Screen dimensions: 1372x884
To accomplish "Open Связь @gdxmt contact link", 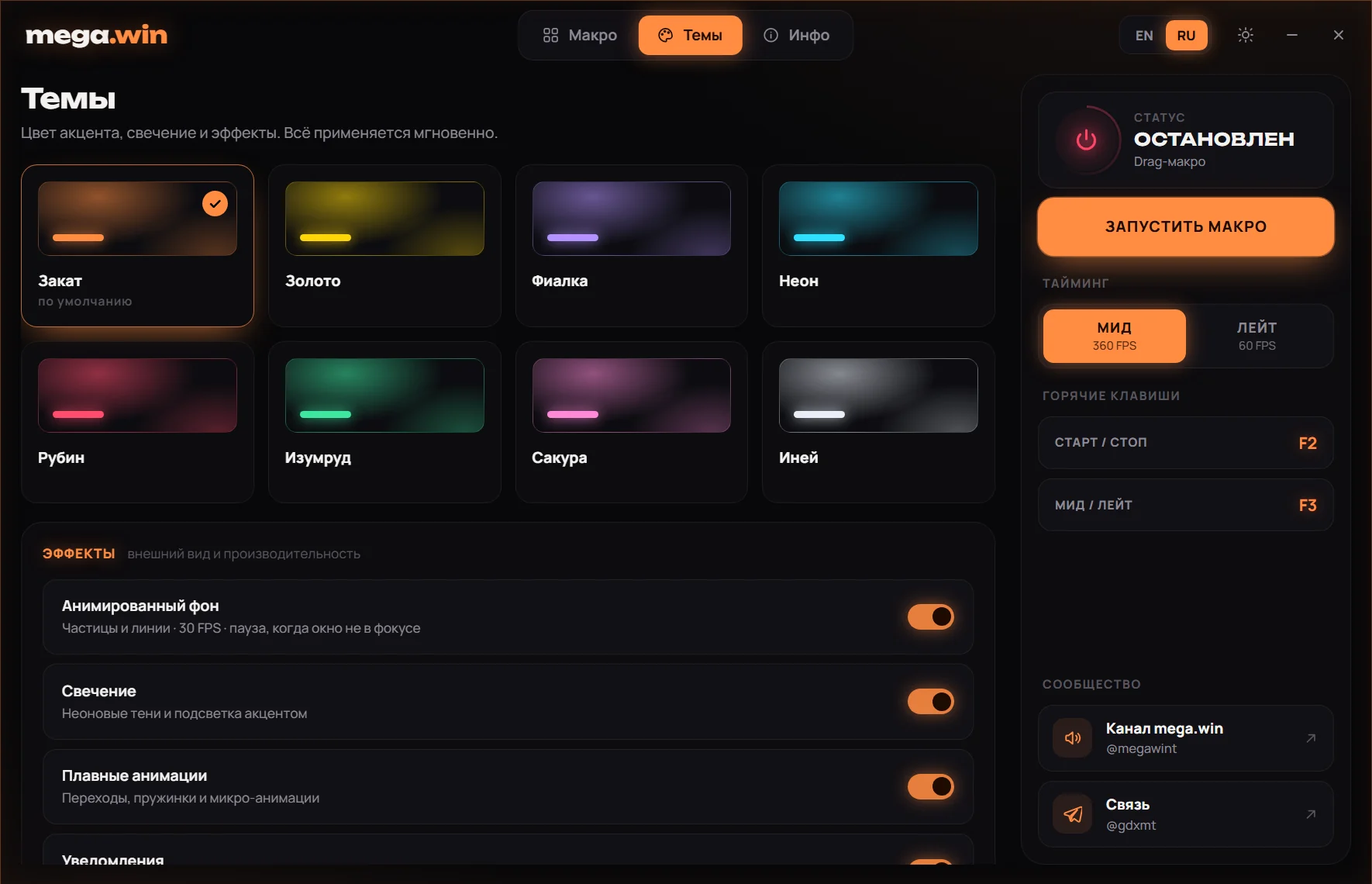I will (x=1186, y=814).
